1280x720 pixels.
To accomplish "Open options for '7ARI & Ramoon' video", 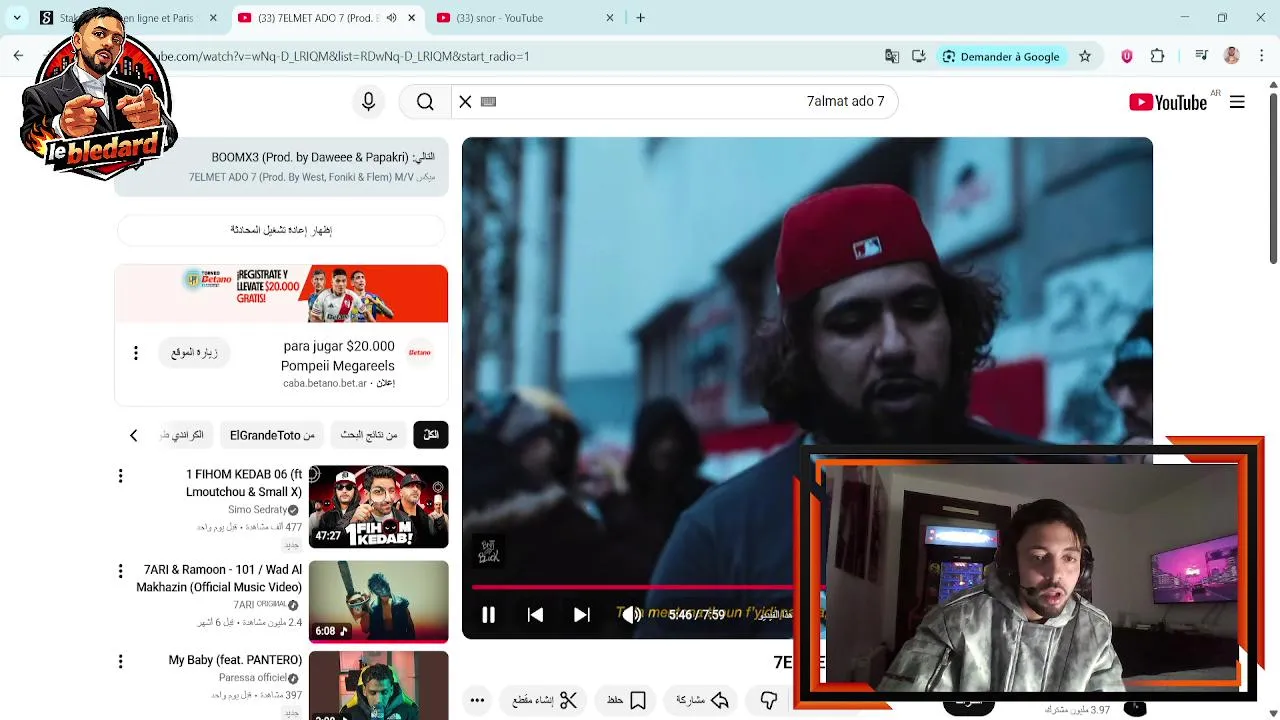I will [121, 571].
